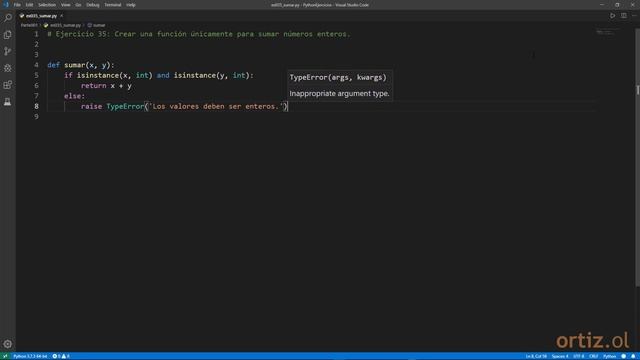
Task: Open the Debug view in activity bar
Action: [8, 68]
